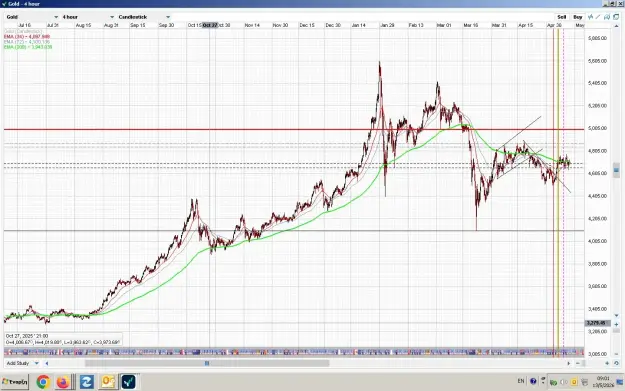Click the horizontal zoom-in plus button
This screenshot has height=391, width=625.
pyautogui.click(x=607, y=363)
